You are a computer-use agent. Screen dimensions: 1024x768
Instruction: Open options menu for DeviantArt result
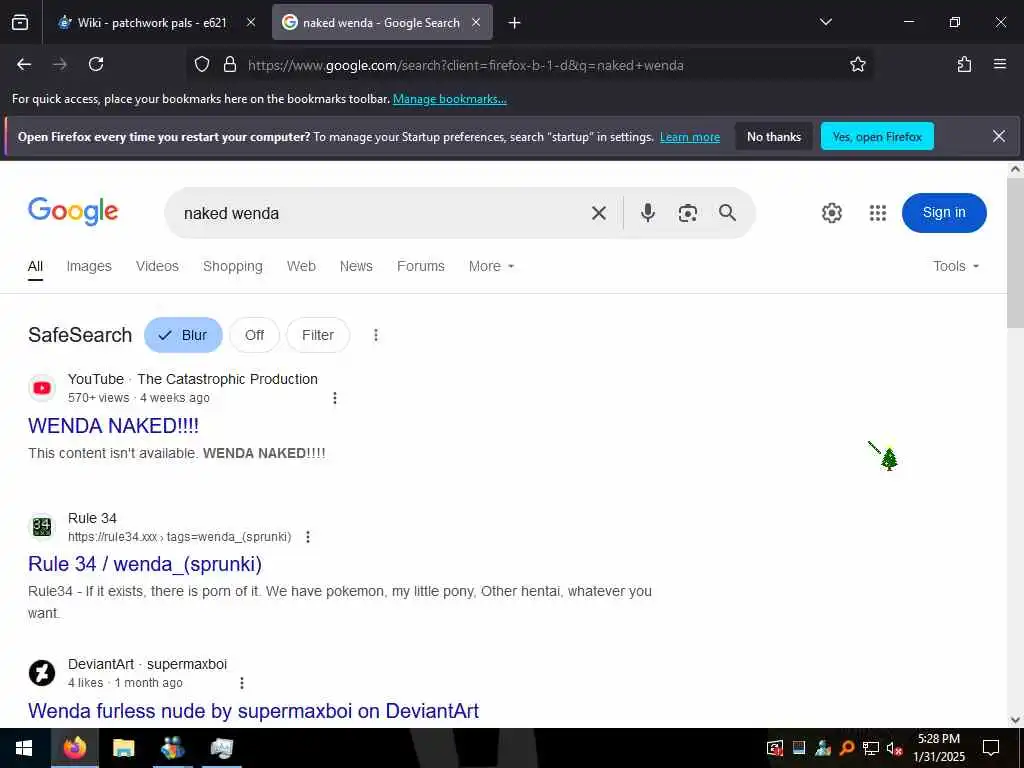pyautogui.click(x=242, y=683)
